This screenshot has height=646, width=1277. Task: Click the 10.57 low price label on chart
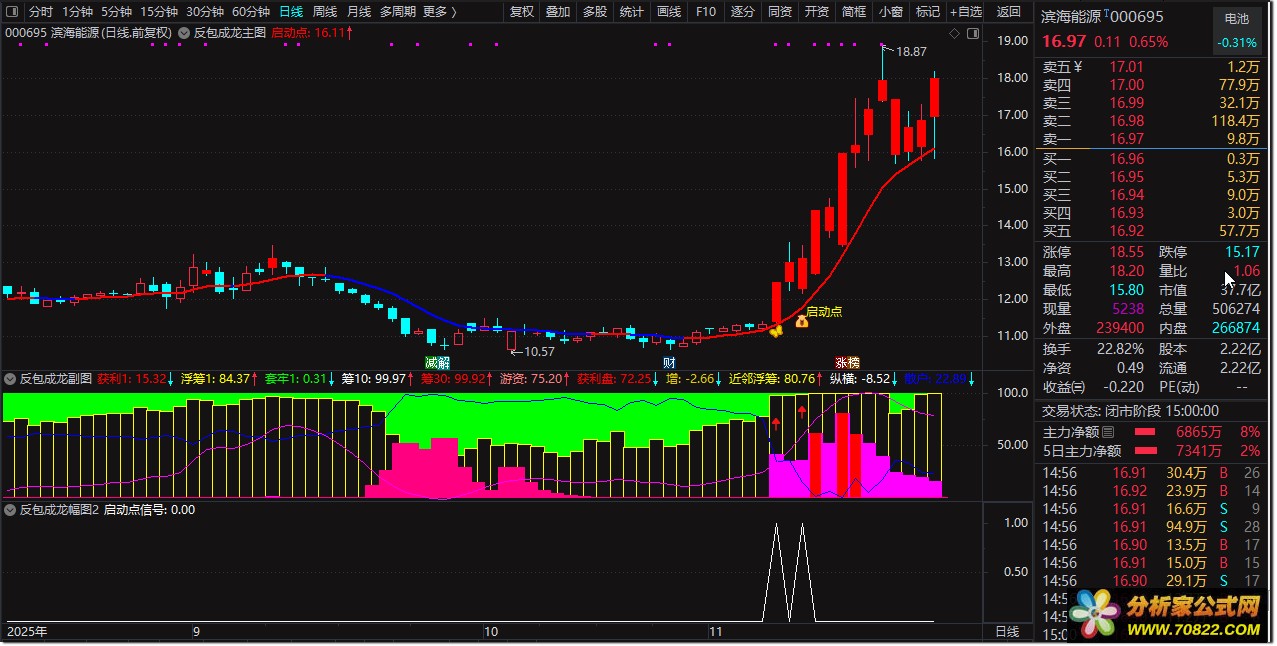click(x=538, y=352)
